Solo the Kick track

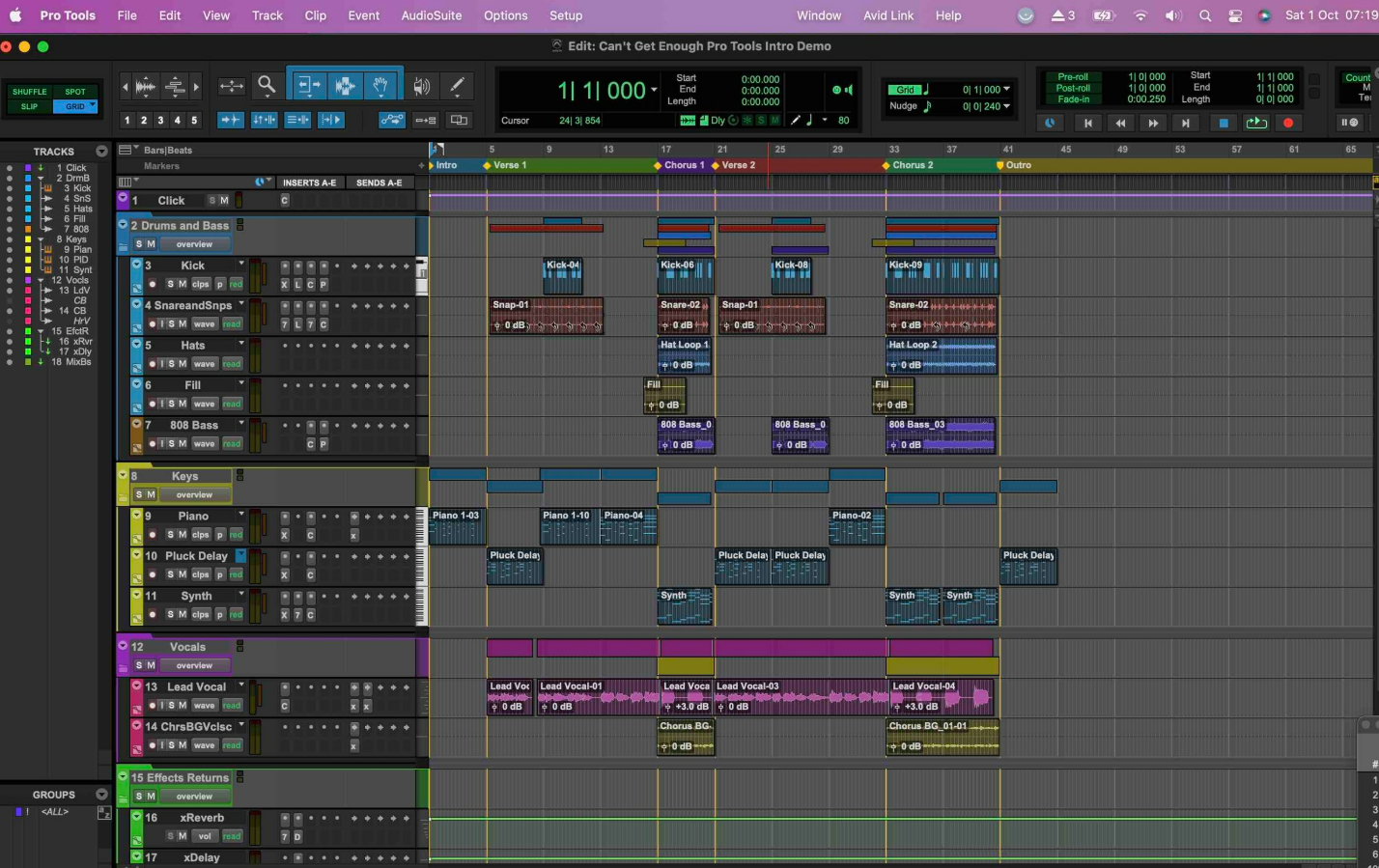[170, 284]
